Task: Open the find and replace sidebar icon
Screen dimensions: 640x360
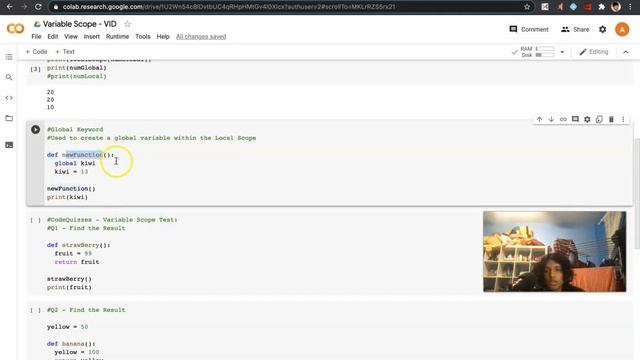Action: (x=9, y=77)
